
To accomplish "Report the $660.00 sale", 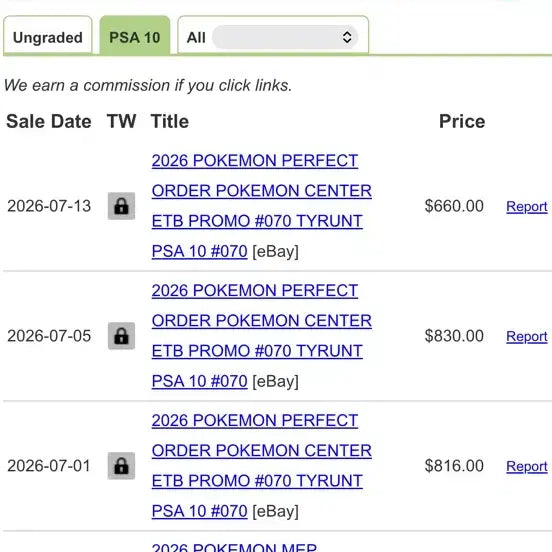I will [527, 207].
